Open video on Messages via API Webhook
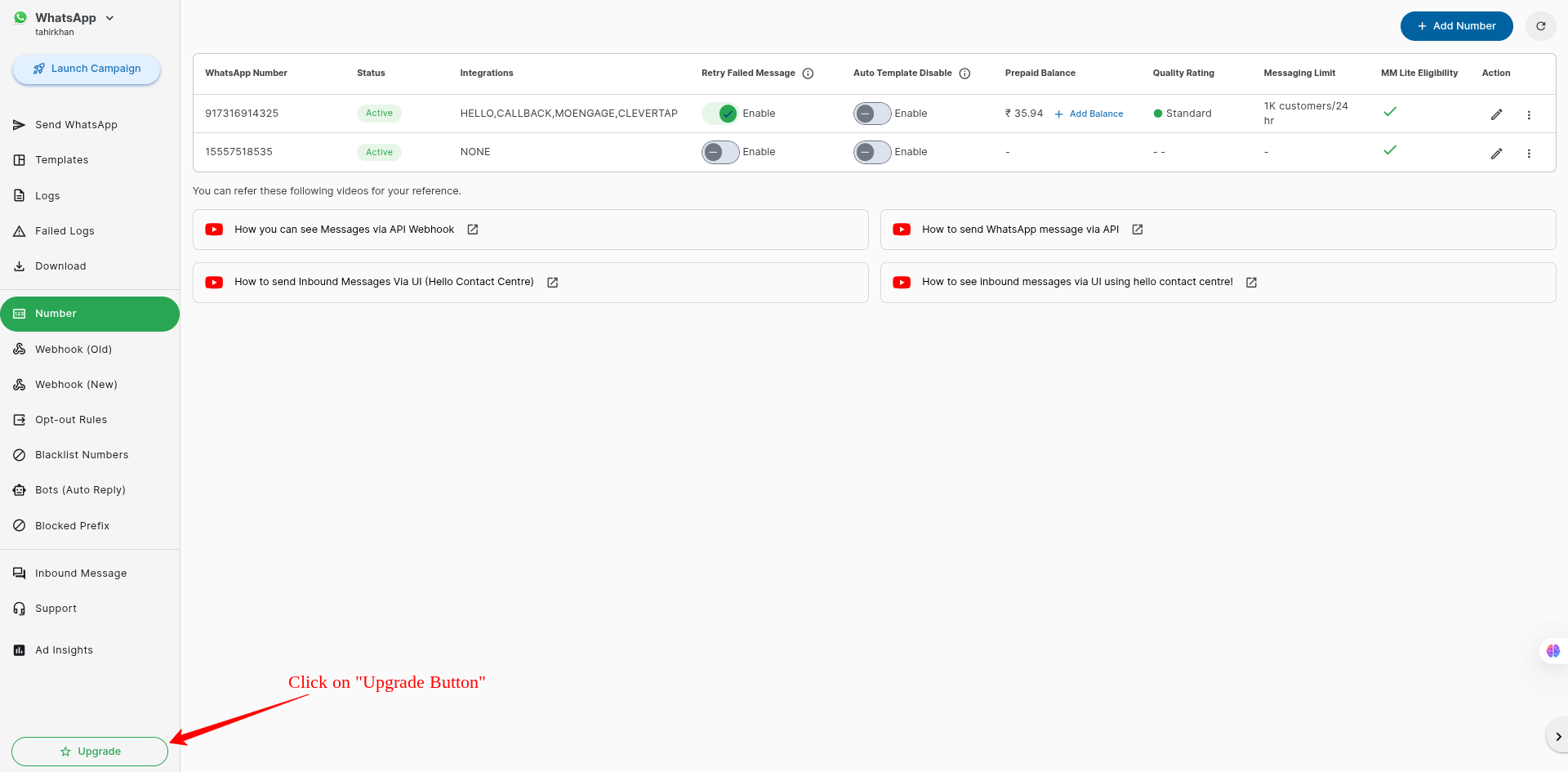Viewport: 1568px width, 772px height. coord(530,230)
